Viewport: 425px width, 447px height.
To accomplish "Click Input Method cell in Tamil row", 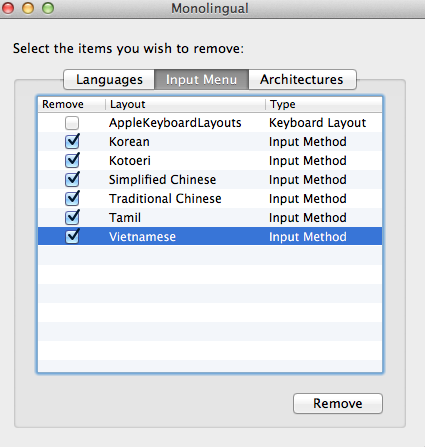I will pos(308,218).
